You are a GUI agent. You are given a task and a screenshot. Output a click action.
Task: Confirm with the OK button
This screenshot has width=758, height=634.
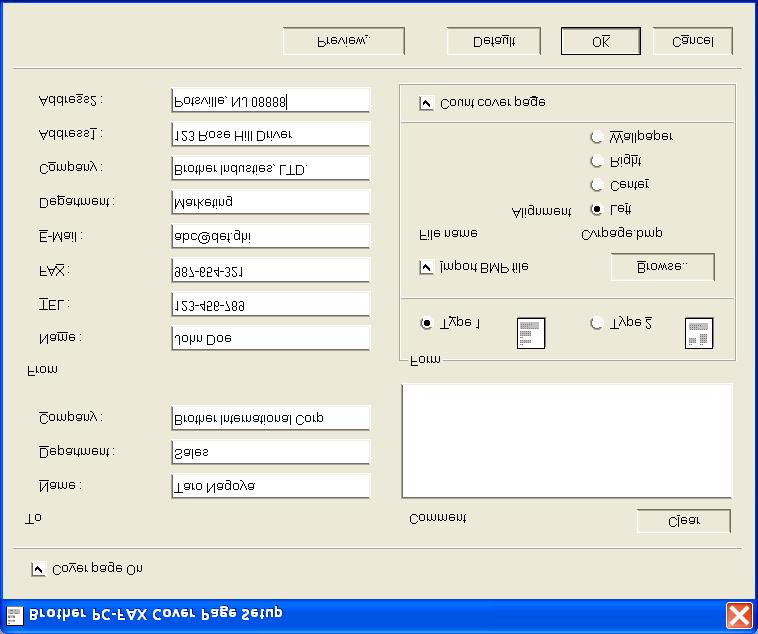coord(601,41)
